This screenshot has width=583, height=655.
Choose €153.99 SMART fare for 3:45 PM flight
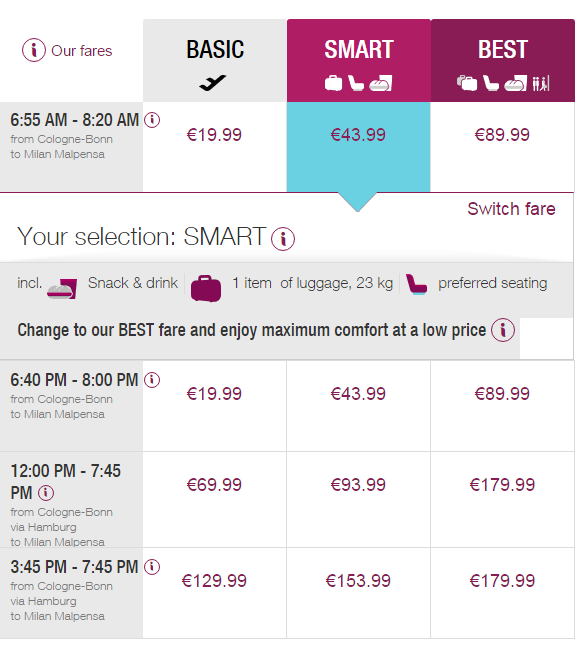click(x=358, y=581)
